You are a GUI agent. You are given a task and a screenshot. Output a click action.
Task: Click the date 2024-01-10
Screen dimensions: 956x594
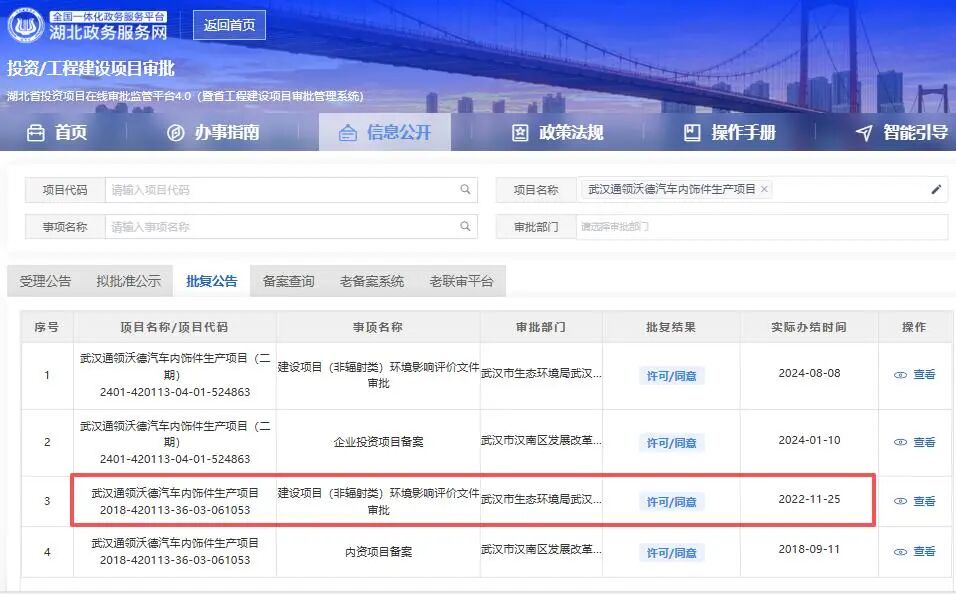coord(809,440)
